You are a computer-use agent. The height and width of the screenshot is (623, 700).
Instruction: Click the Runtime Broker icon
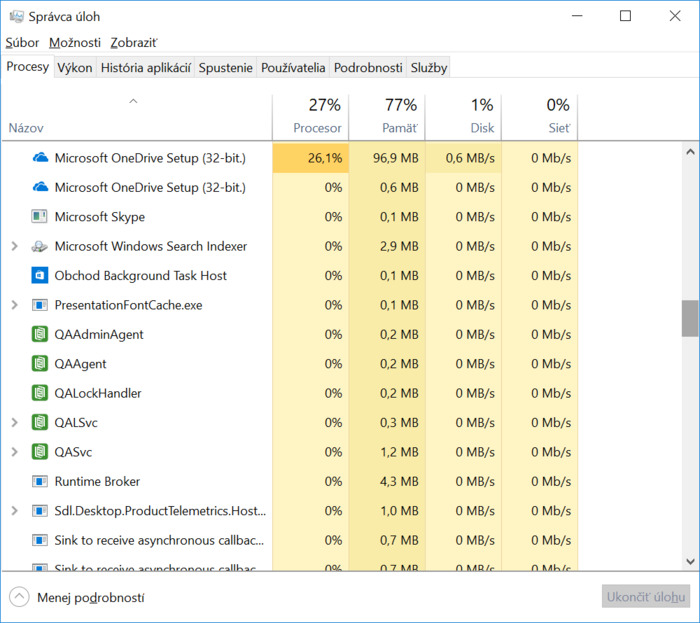pos(39,481)
